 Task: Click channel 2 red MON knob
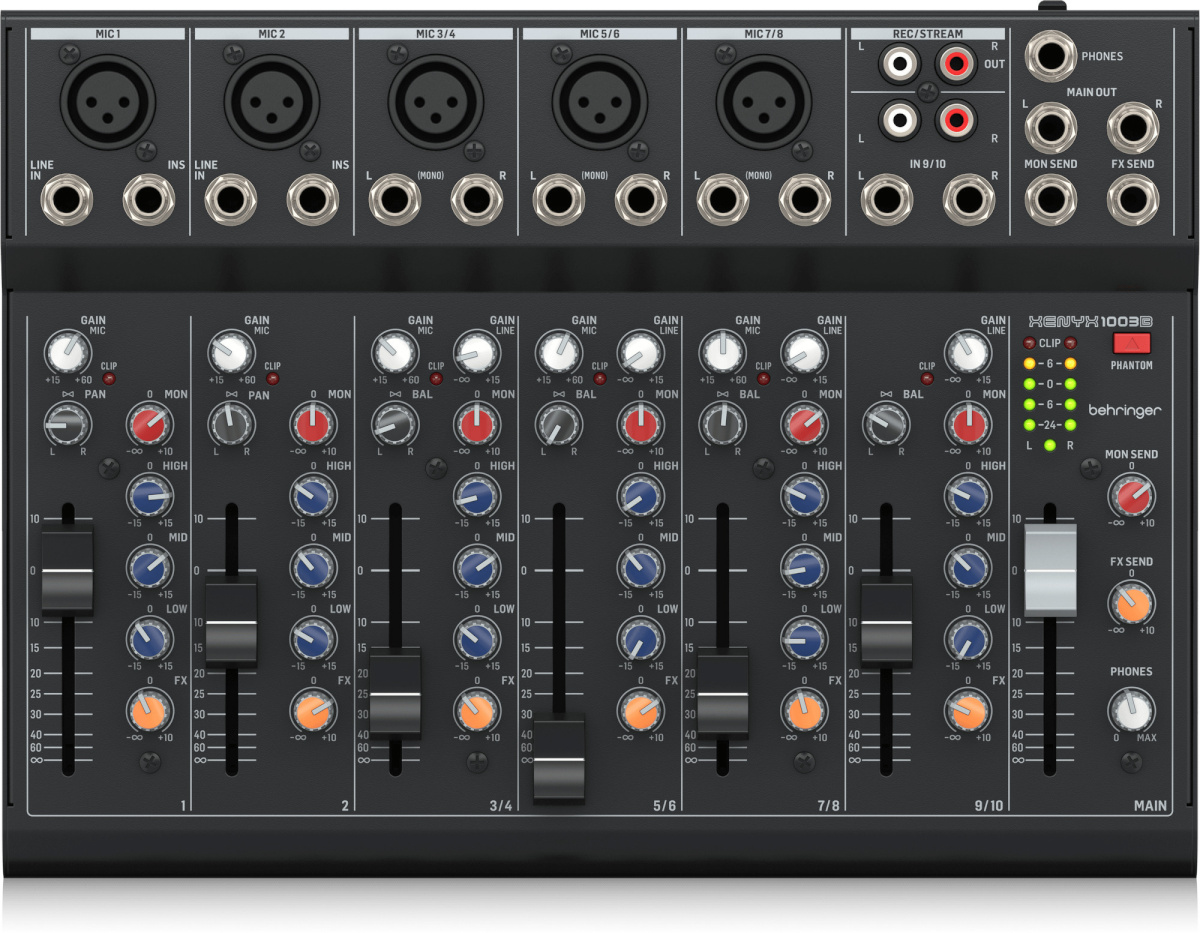(x=313, y=425)
